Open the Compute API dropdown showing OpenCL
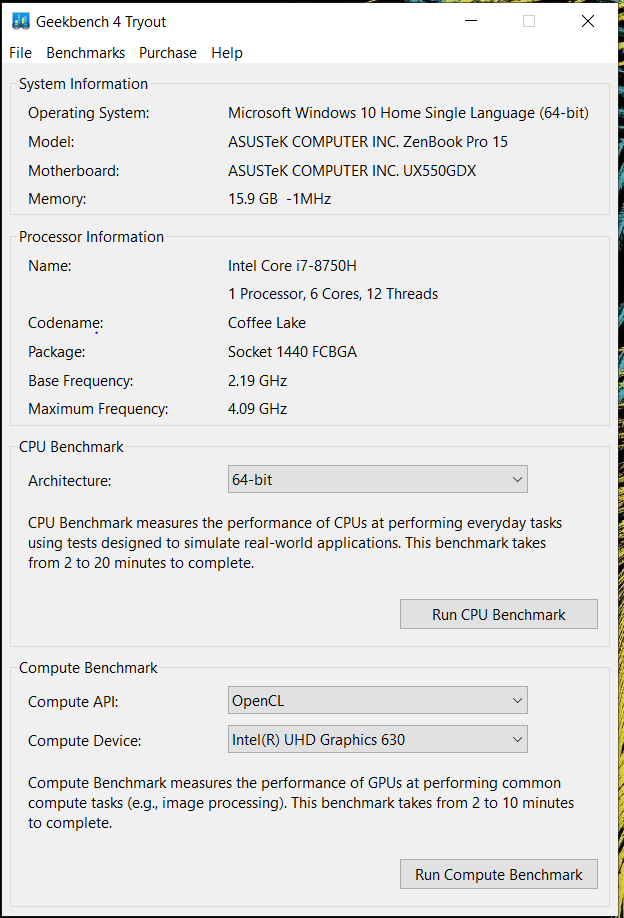Image resolution: width=624 pixels, height=918 pixels. click(378, 701)
